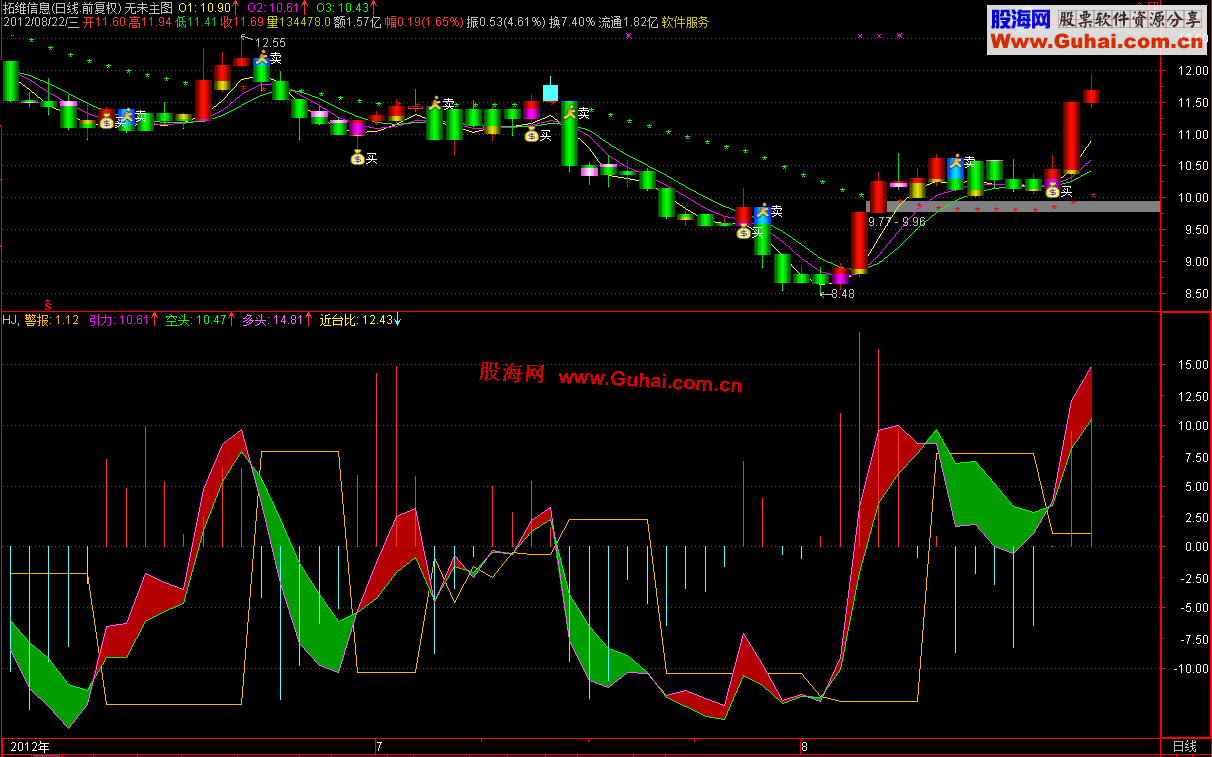The width and height of the screenshot is (1212, 757).
Task: Click the HJ sub-indicator name
Action: pos(11,320)
